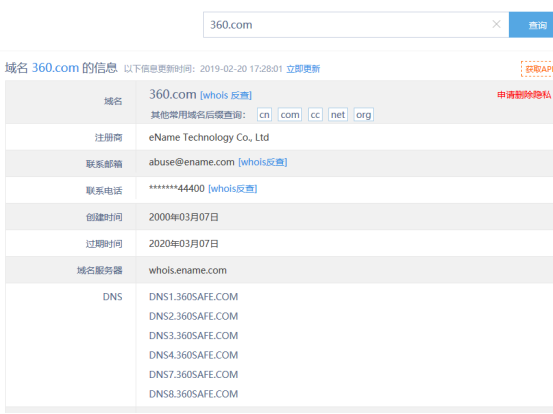Click DNS2.360SAFE.COM entry
This screenshot has height=414, width=553.
coord(194,316)
